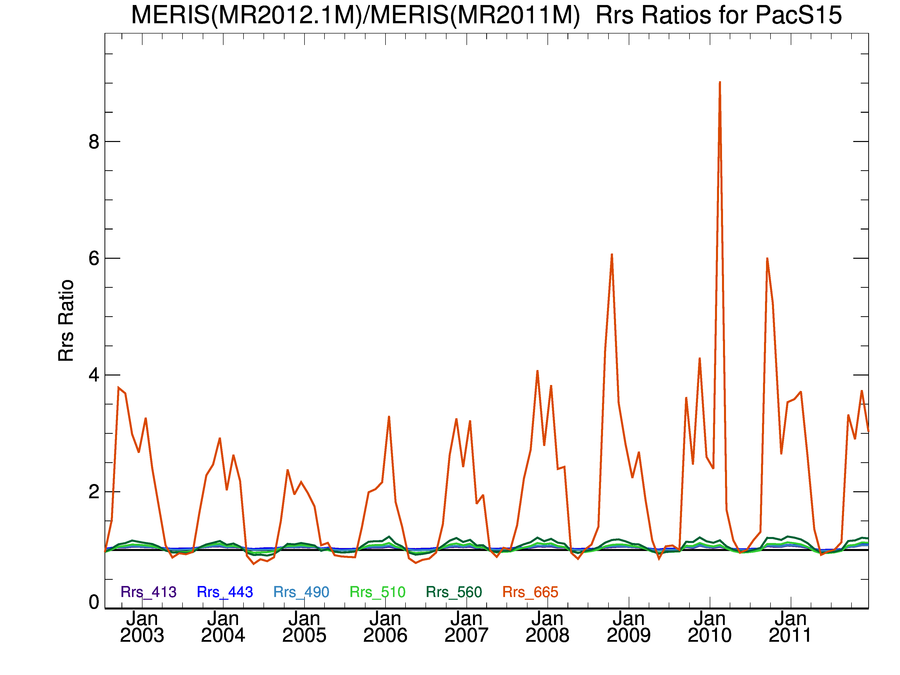Select the Rrs_443 legend label
900x675 pixels.
[x=225, y=592]
